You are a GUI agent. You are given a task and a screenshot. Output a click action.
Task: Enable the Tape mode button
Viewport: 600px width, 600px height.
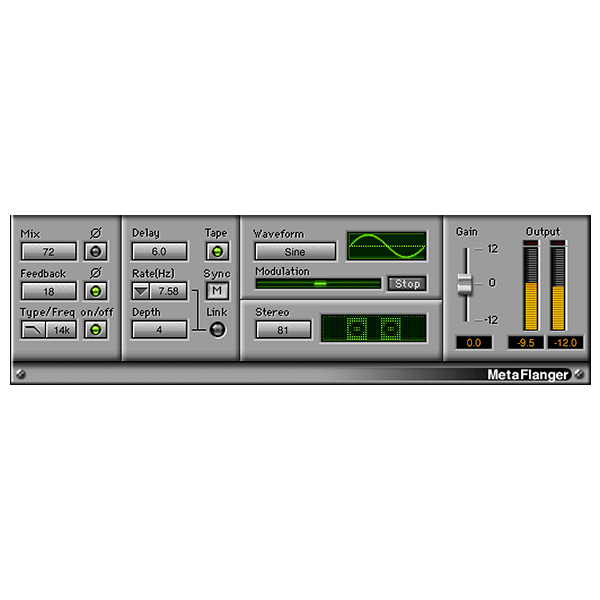(216, 251)
